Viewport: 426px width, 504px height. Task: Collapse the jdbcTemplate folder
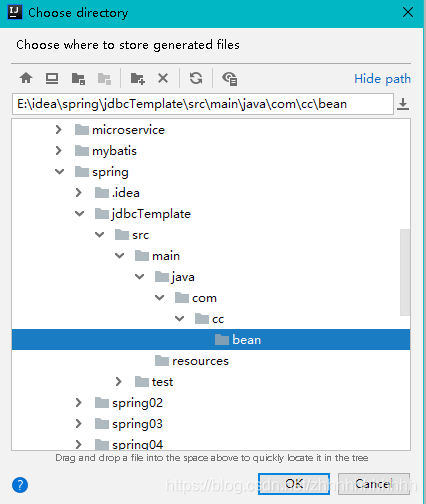[79, 214]
